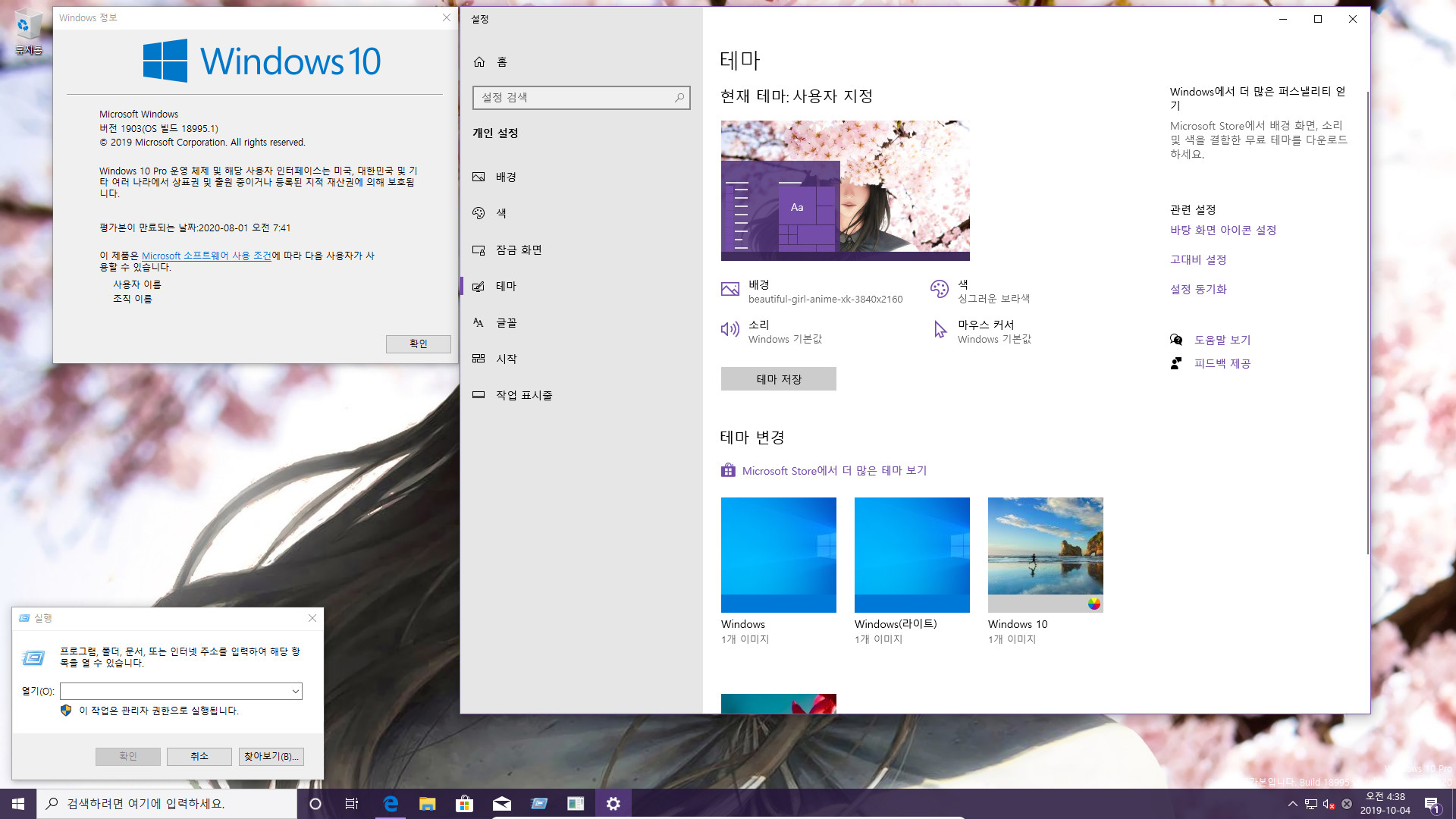The height and width of the screenshot is (819, 1456).
Task: Open 고대비 설정 (High contrast) link
Action: tap(1198, 260)
